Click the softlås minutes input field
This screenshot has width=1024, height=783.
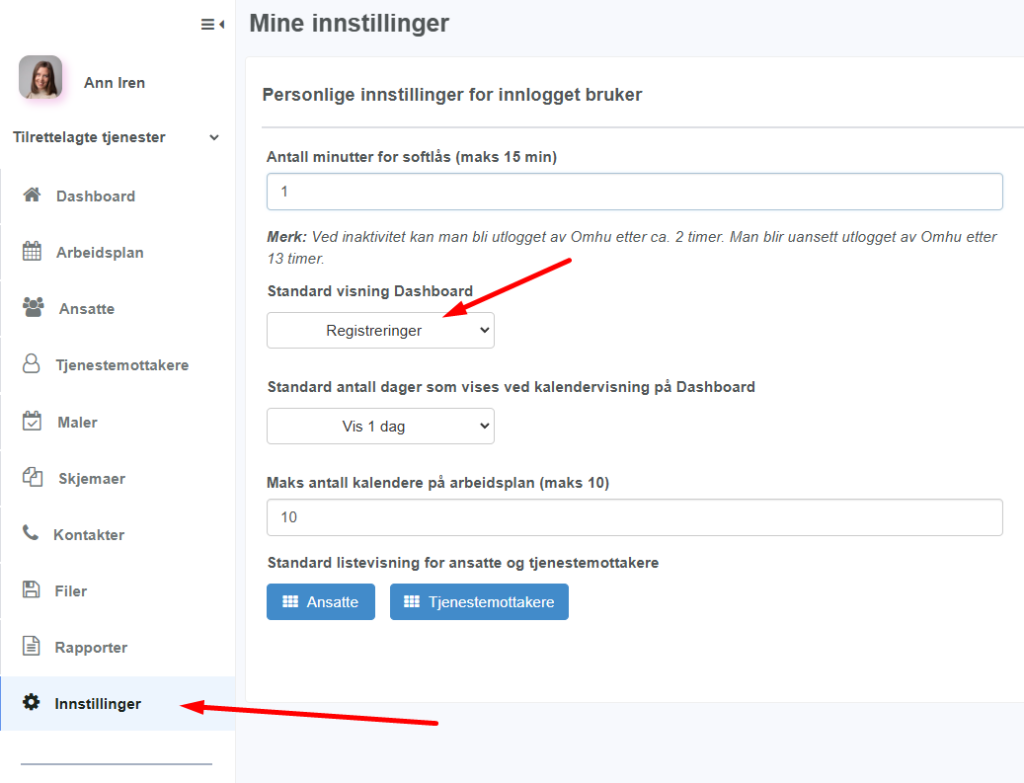634,191
